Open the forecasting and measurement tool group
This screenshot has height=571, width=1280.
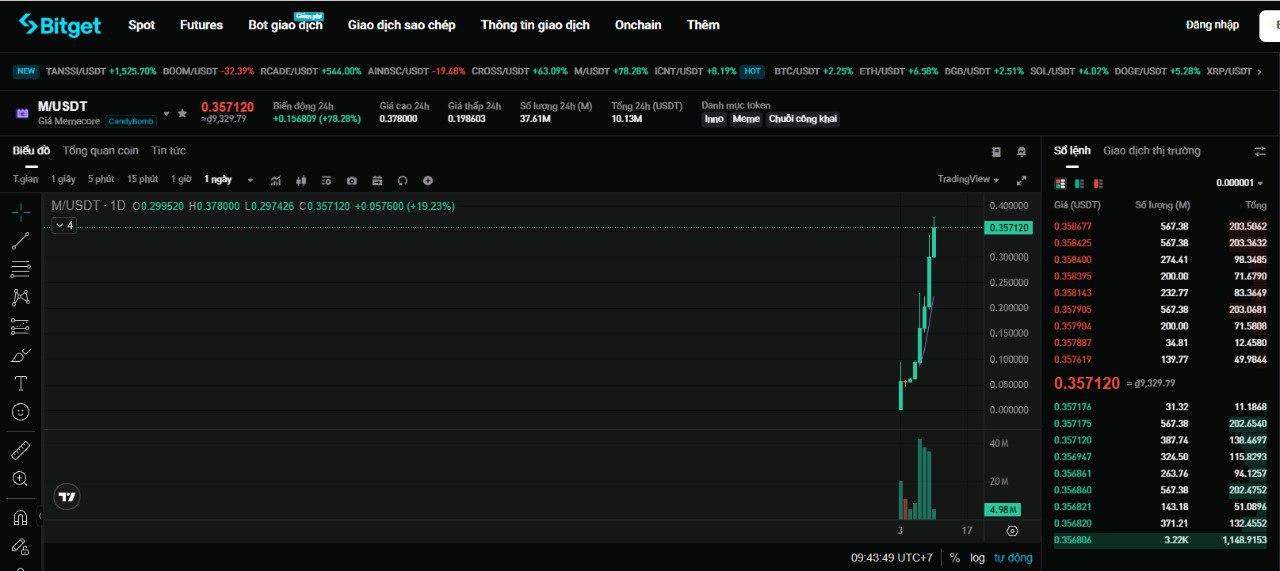(x=20, y=326)
